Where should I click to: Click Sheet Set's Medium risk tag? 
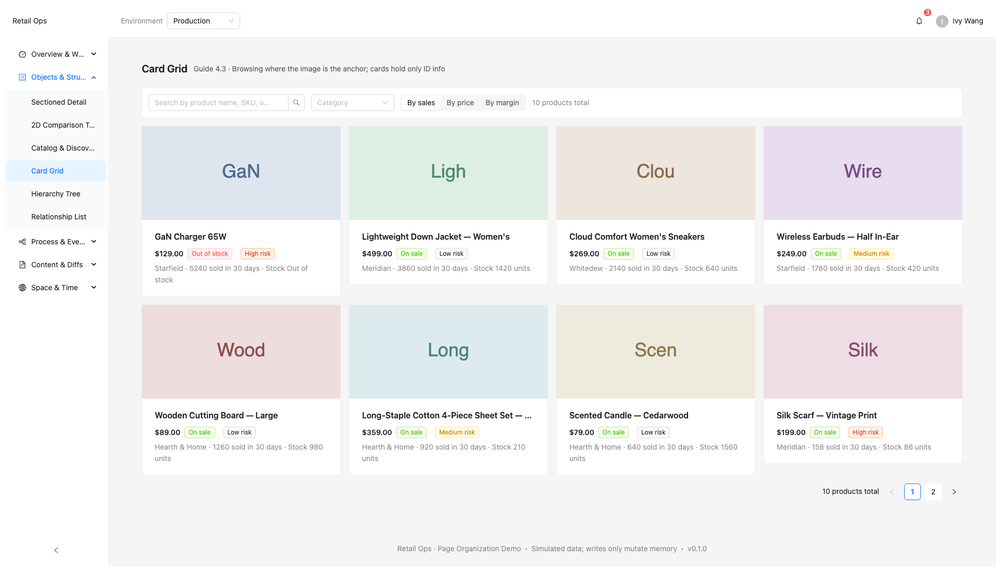(457, 433)
